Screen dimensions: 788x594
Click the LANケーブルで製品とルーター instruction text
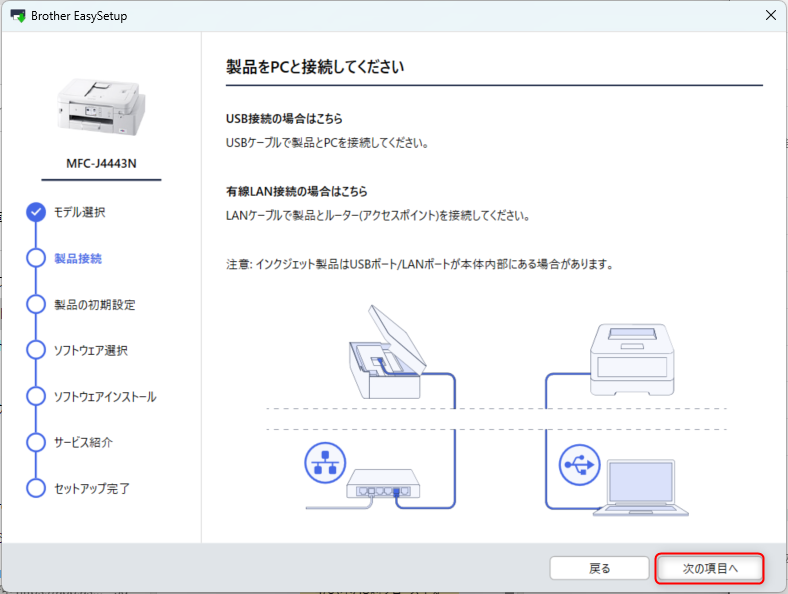coord(377,216)
